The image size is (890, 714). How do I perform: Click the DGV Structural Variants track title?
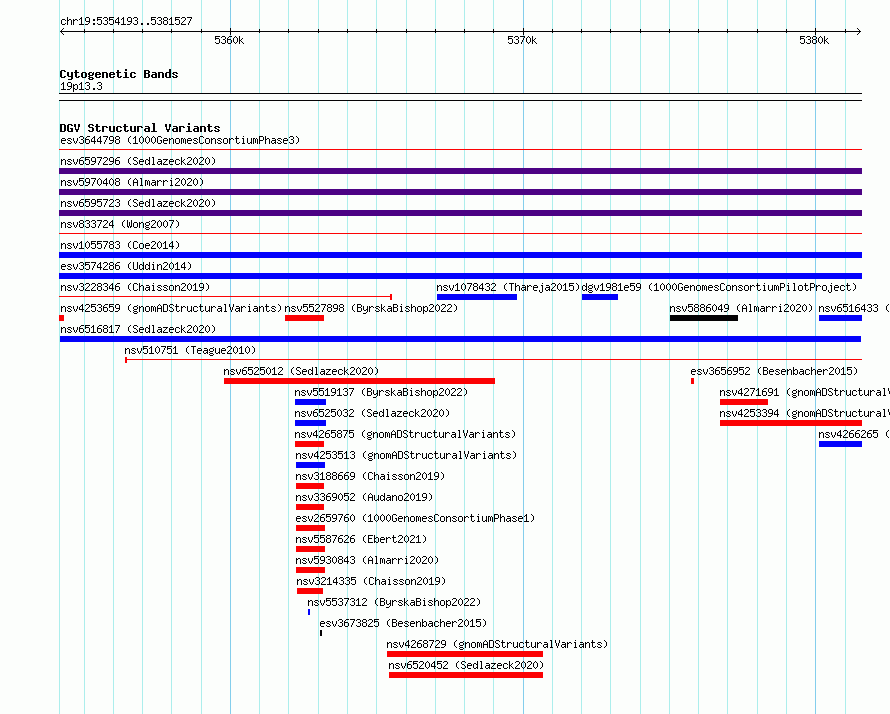point(140,128)
